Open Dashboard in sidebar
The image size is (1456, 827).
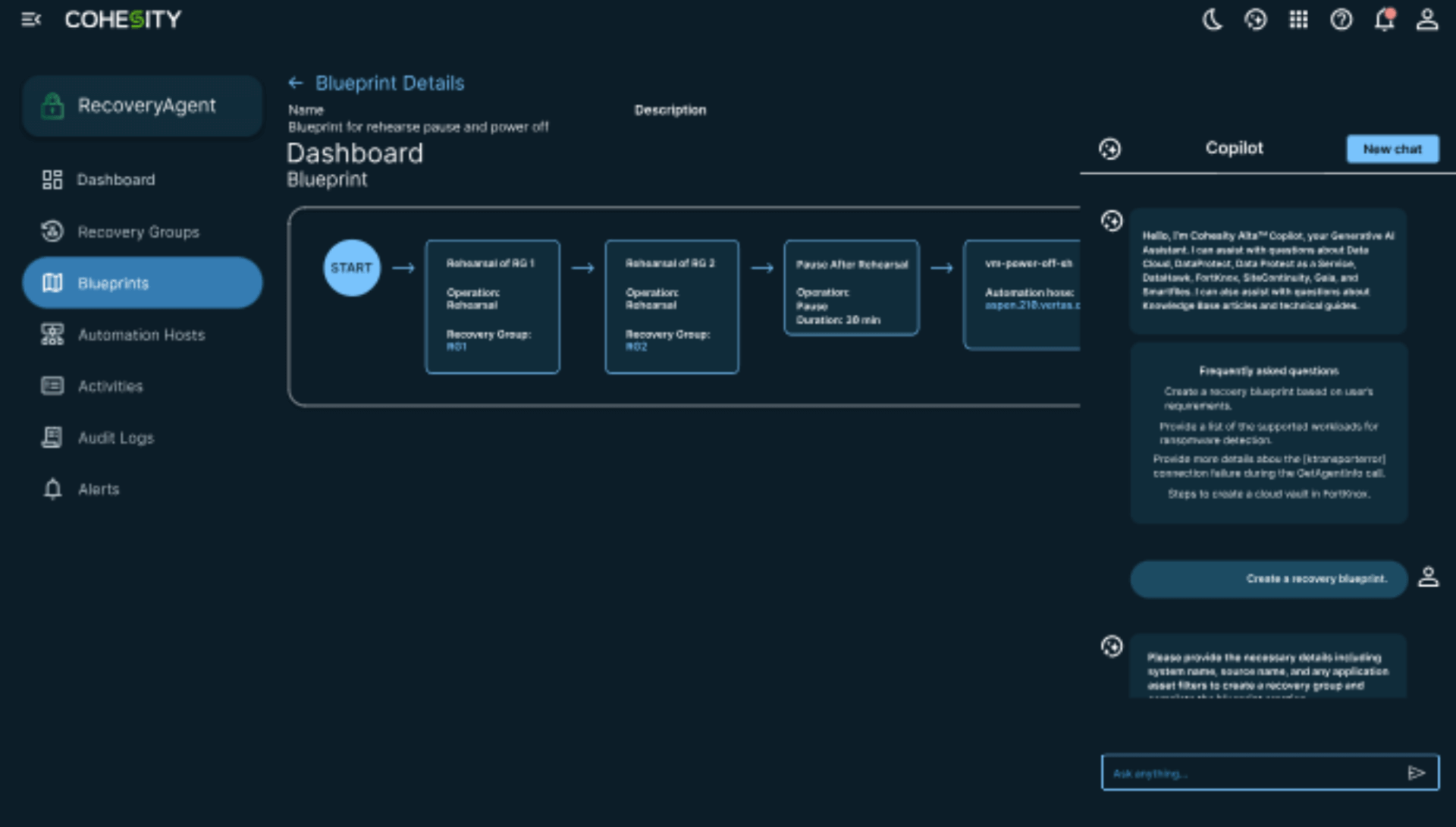point(115,180)
